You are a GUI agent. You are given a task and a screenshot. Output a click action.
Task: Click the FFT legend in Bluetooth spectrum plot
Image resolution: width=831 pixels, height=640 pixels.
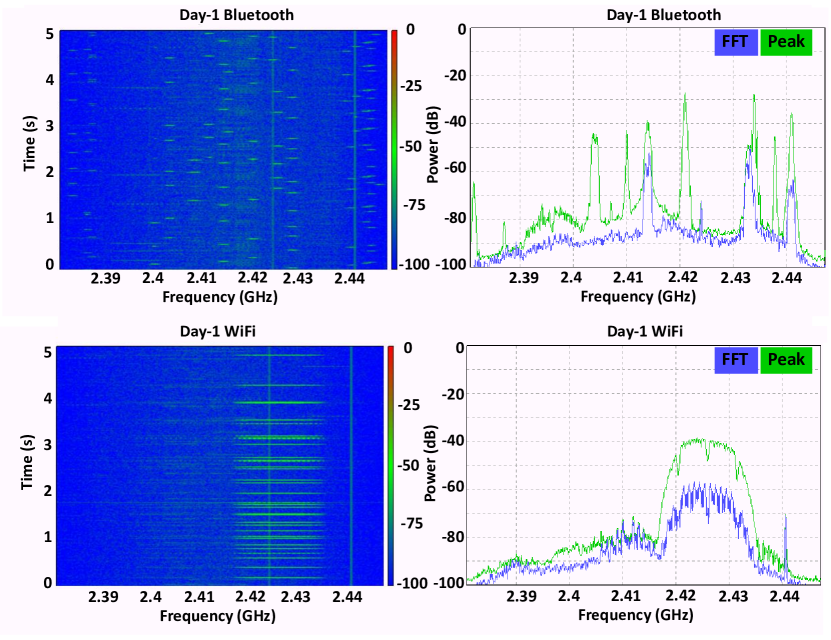[736, 42]
